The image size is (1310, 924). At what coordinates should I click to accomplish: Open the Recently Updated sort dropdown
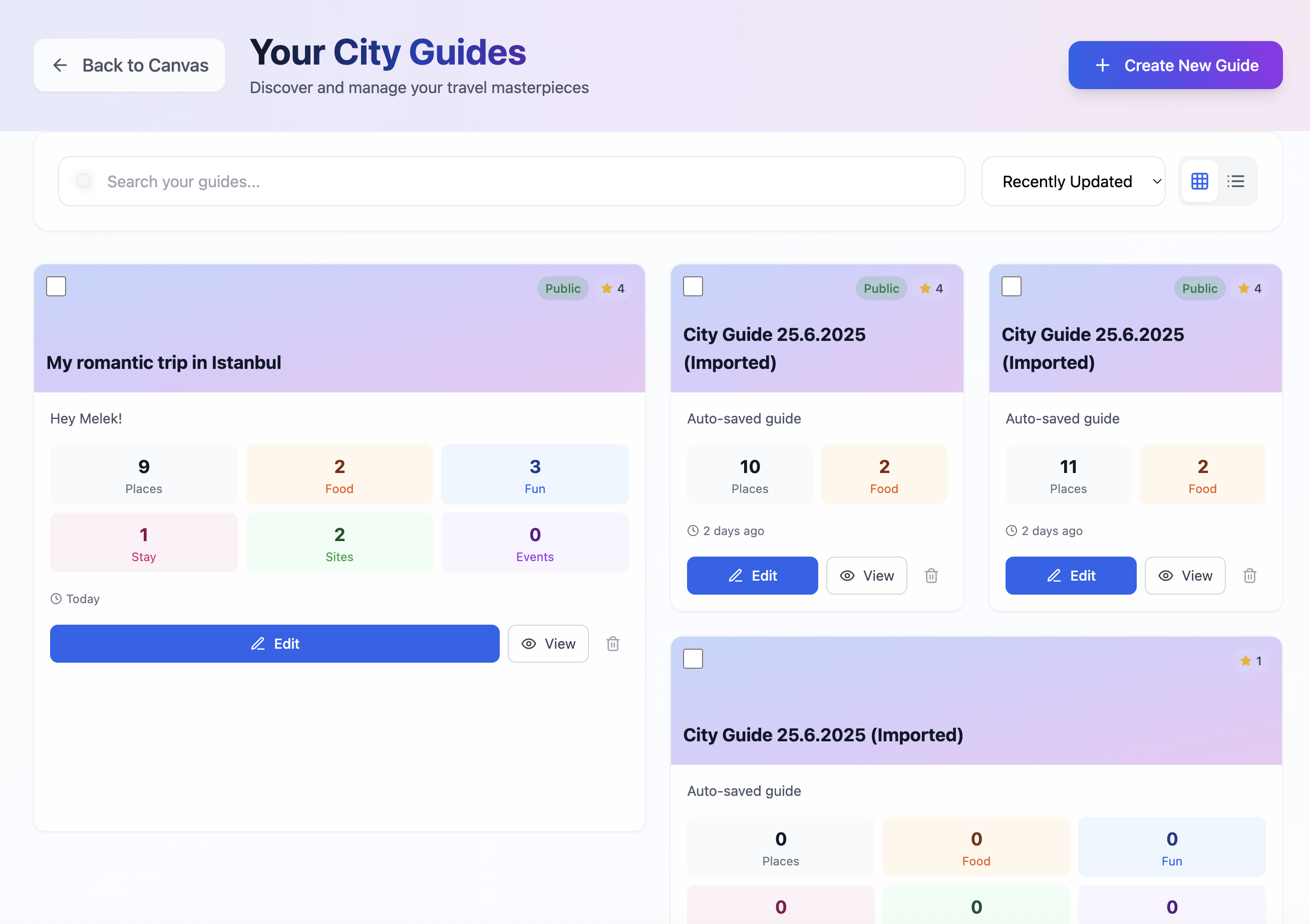[1073, 181]
